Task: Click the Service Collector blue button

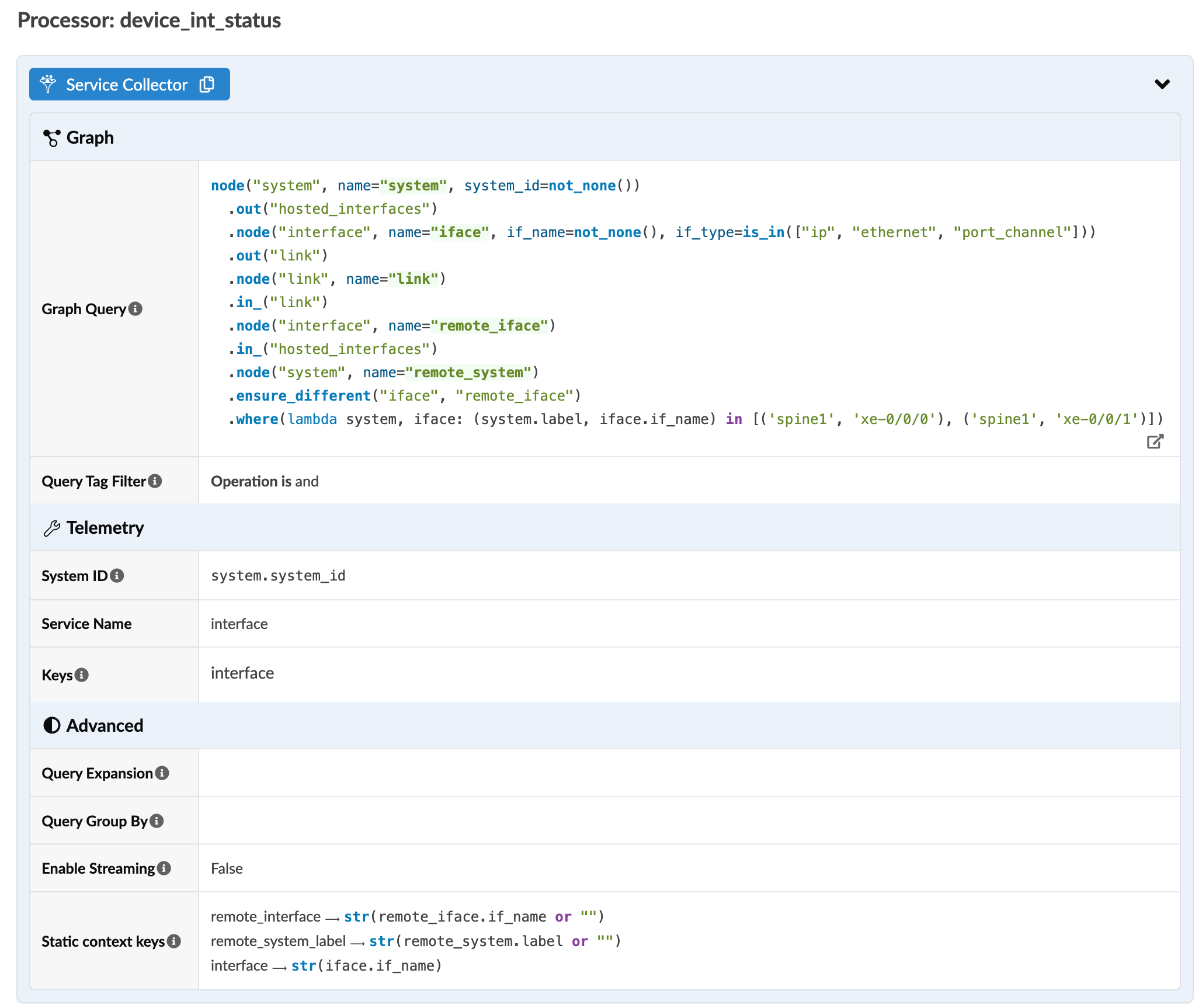Action: (x=126, y=84)
